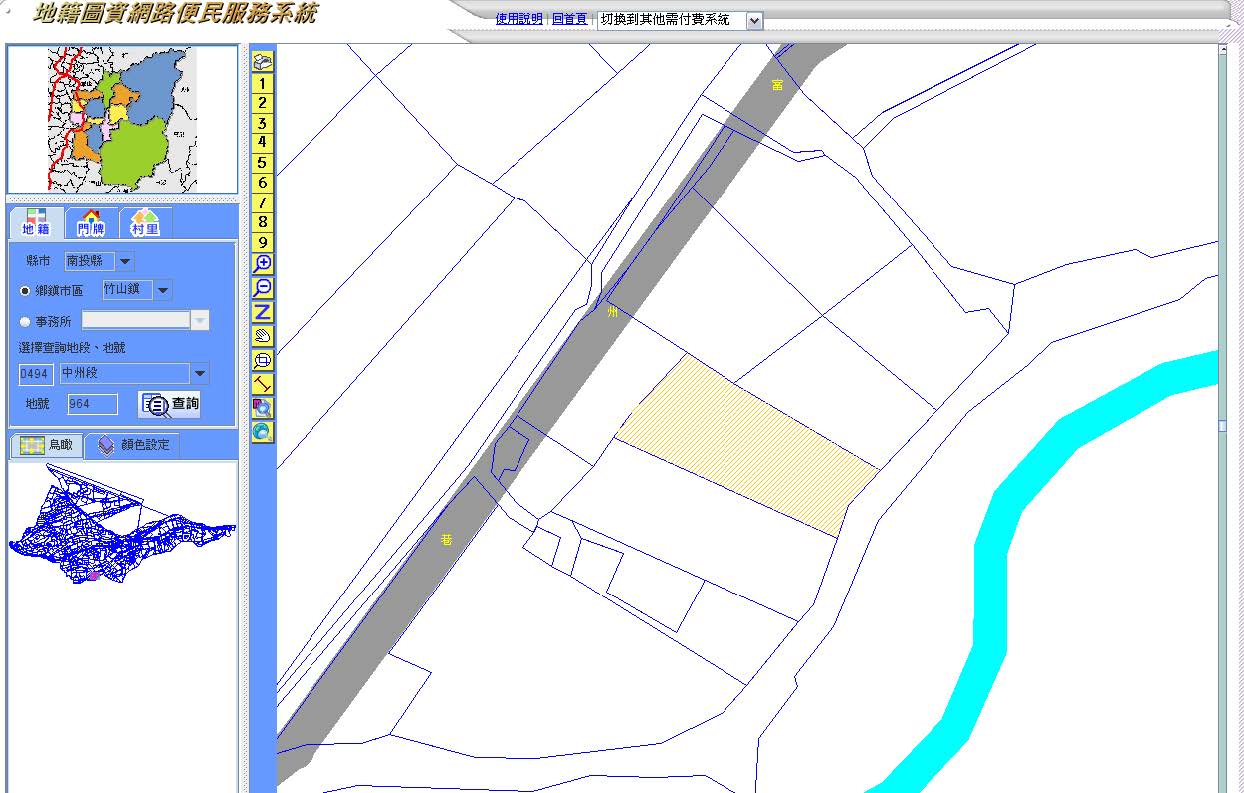Select the 事務所 radio button
1244x793 pixels.
tap(25, 322)
